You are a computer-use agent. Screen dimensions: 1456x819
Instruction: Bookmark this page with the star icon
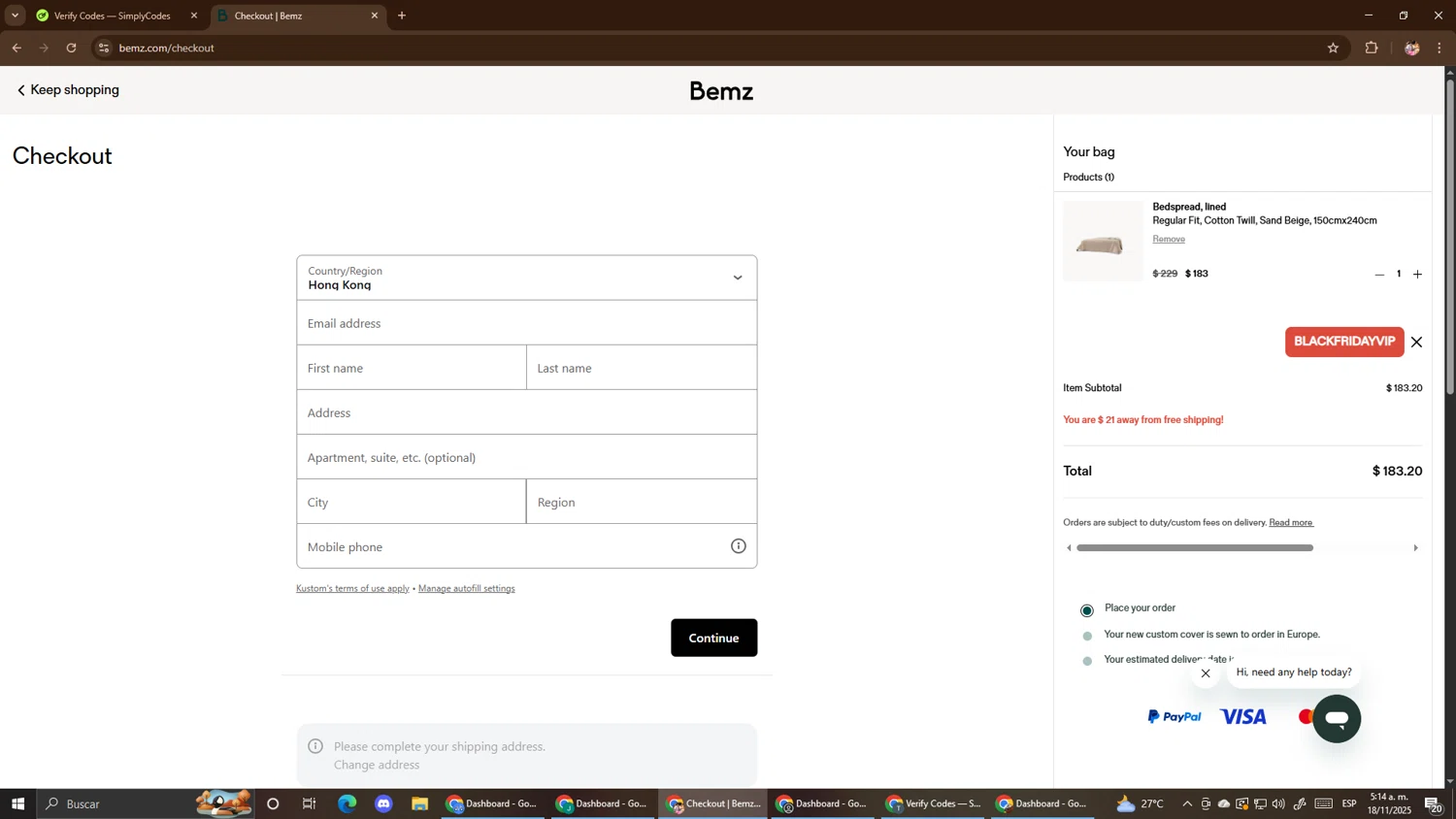click(1333, 48)
